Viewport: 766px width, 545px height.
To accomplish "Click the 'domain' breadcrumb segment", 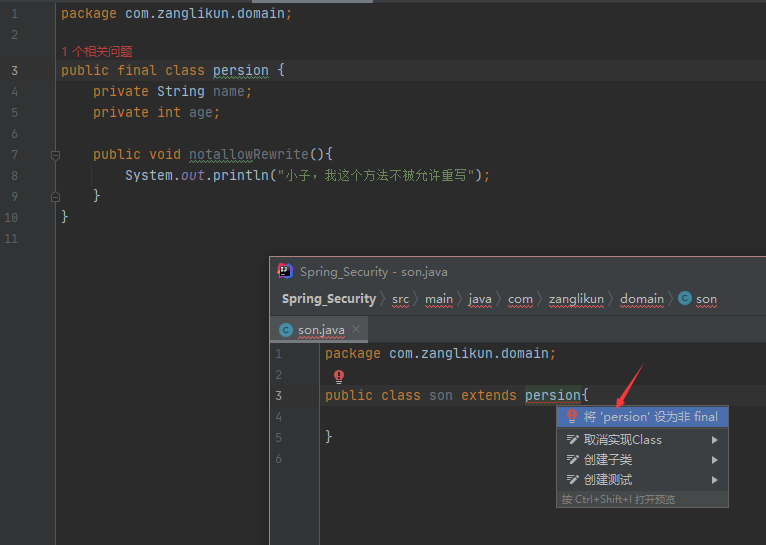I will tap(641, 299).
